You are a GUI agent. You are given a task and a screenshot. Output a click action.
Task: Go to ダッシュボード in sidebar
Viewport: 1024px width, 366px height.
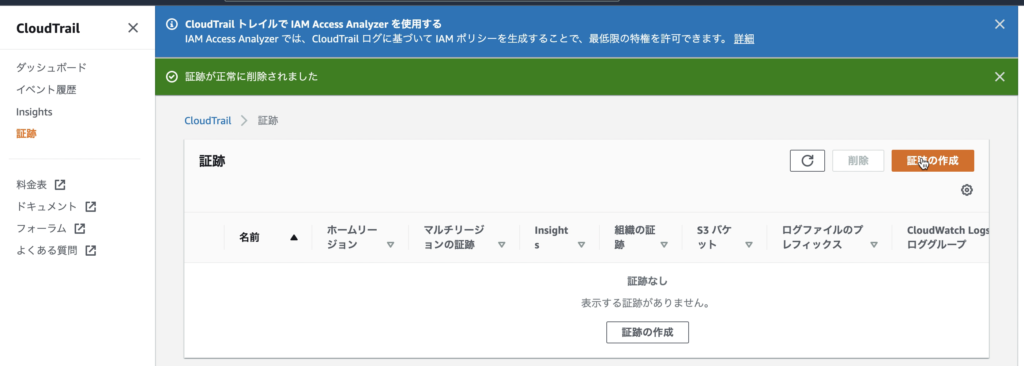point(52,67)
